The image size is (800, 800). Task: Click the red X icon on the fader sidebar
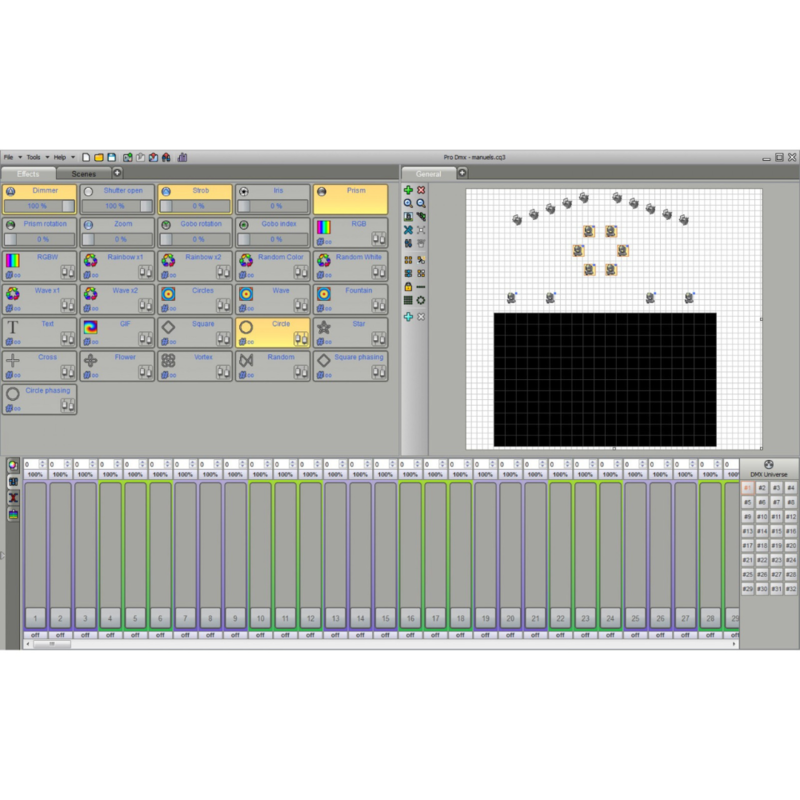(x=13, y=497)
